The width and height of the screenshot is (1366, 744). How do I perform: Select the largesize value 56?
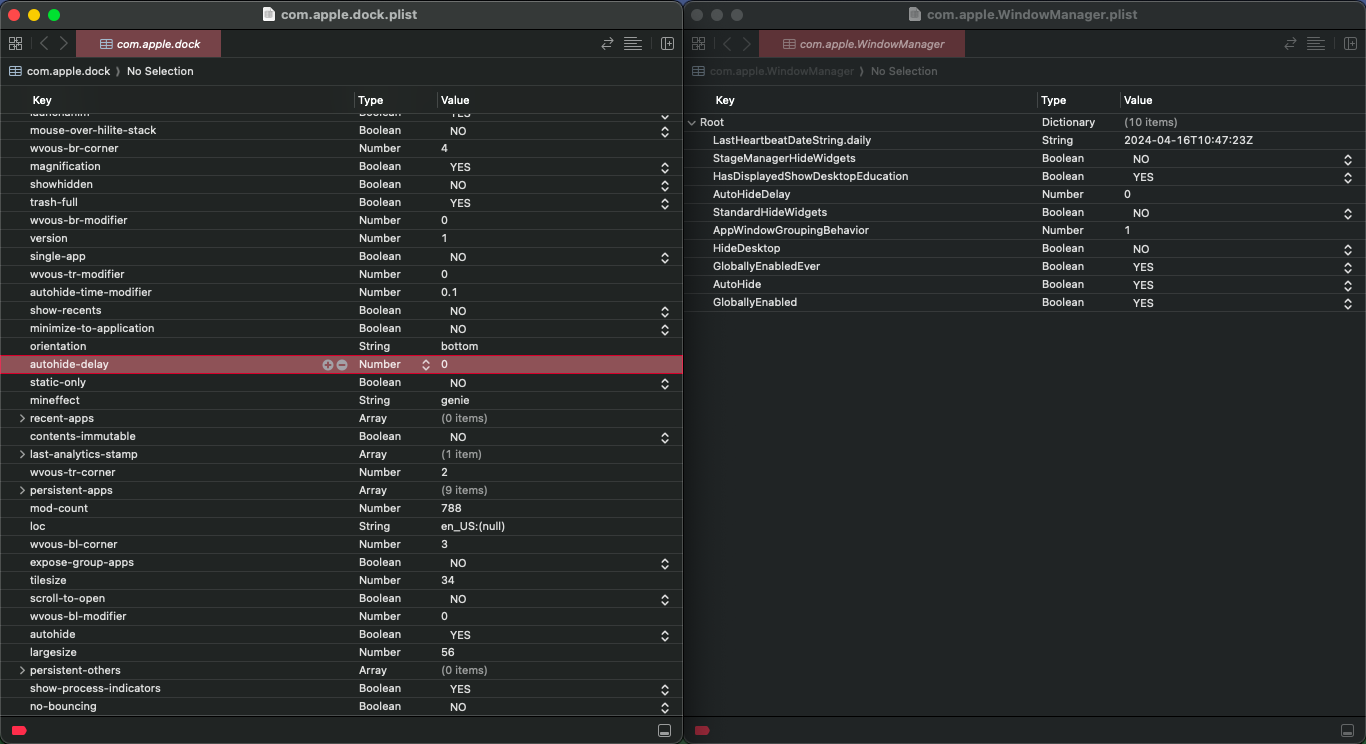448,652
